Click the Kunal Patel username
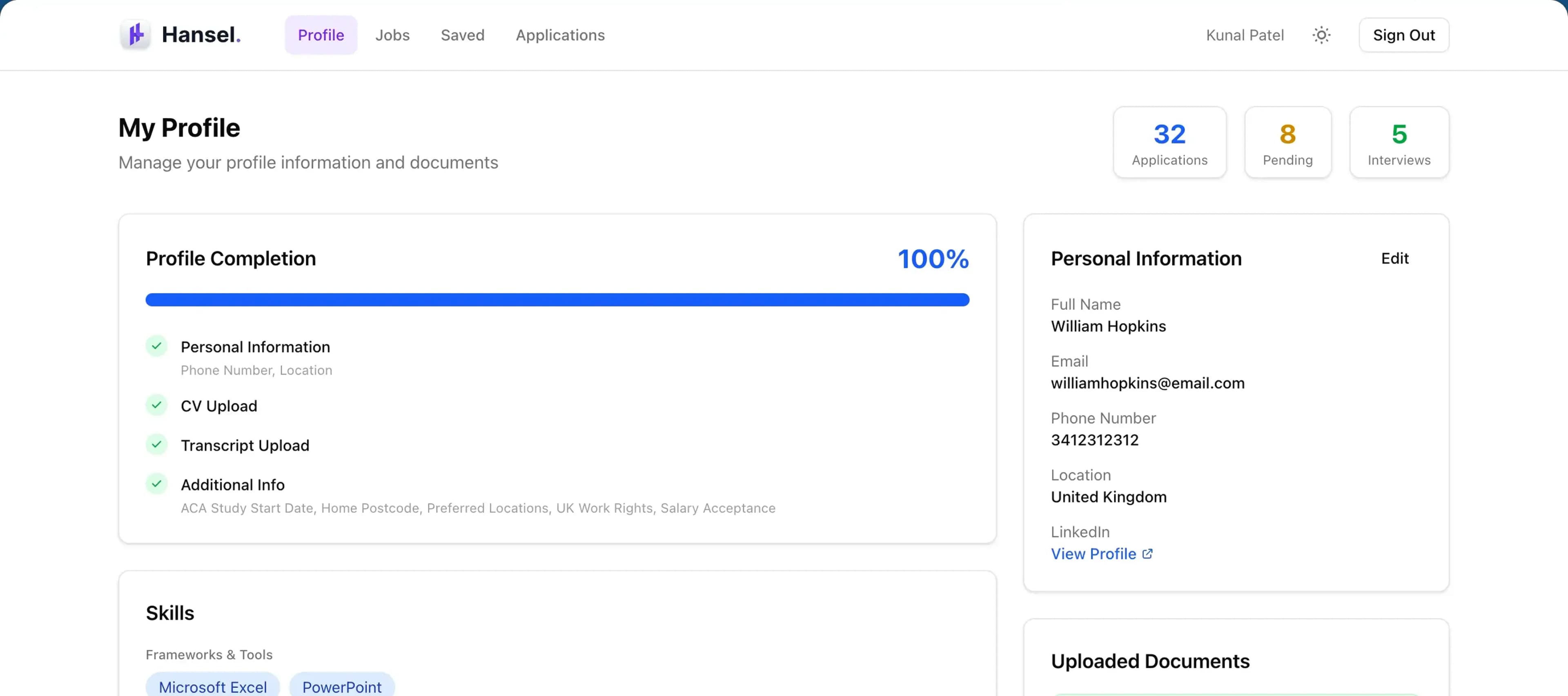 (1245, 35)
